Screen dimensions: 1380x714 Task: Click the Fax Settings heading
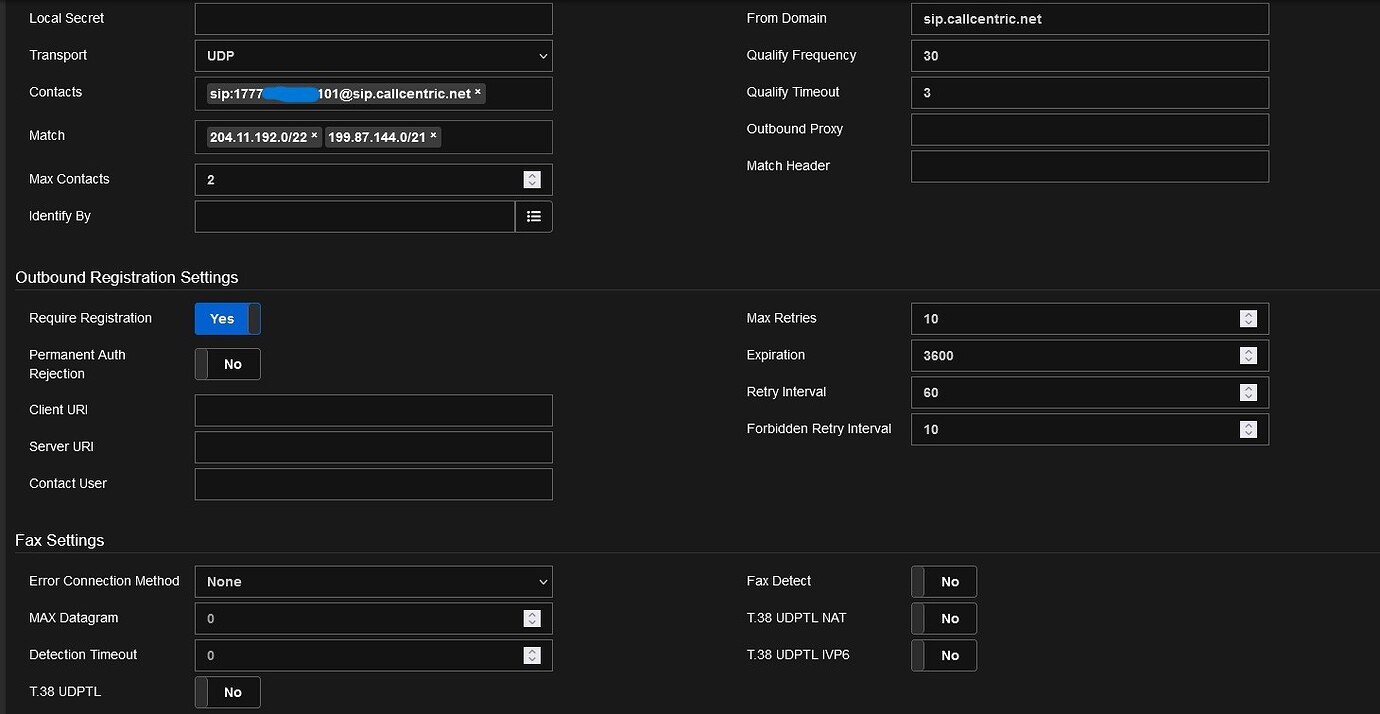pyautogui.click(x=60, y=540)
